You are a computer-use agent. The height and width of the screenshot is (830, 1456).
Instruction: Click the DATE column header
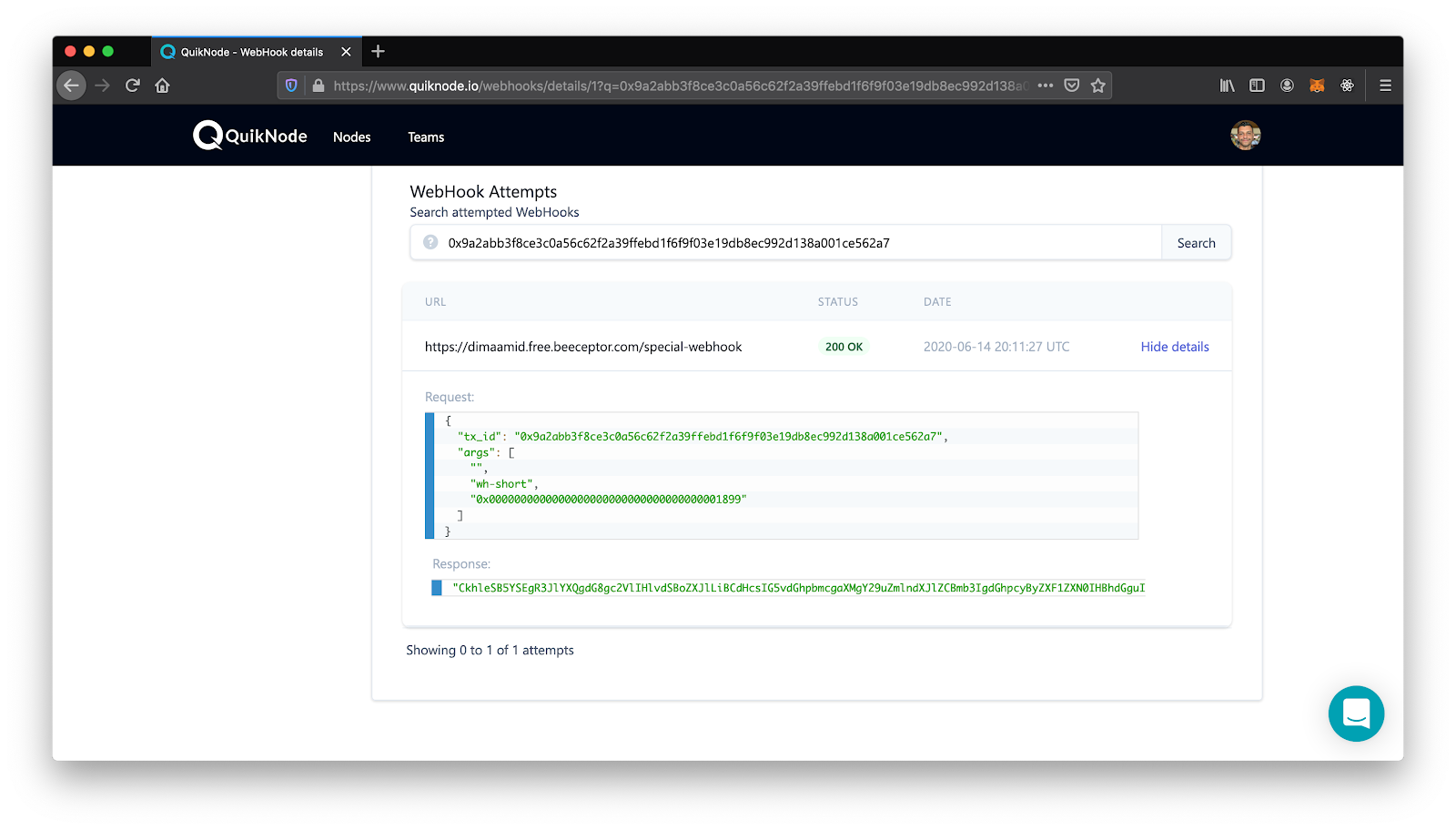tap(937, 302)
